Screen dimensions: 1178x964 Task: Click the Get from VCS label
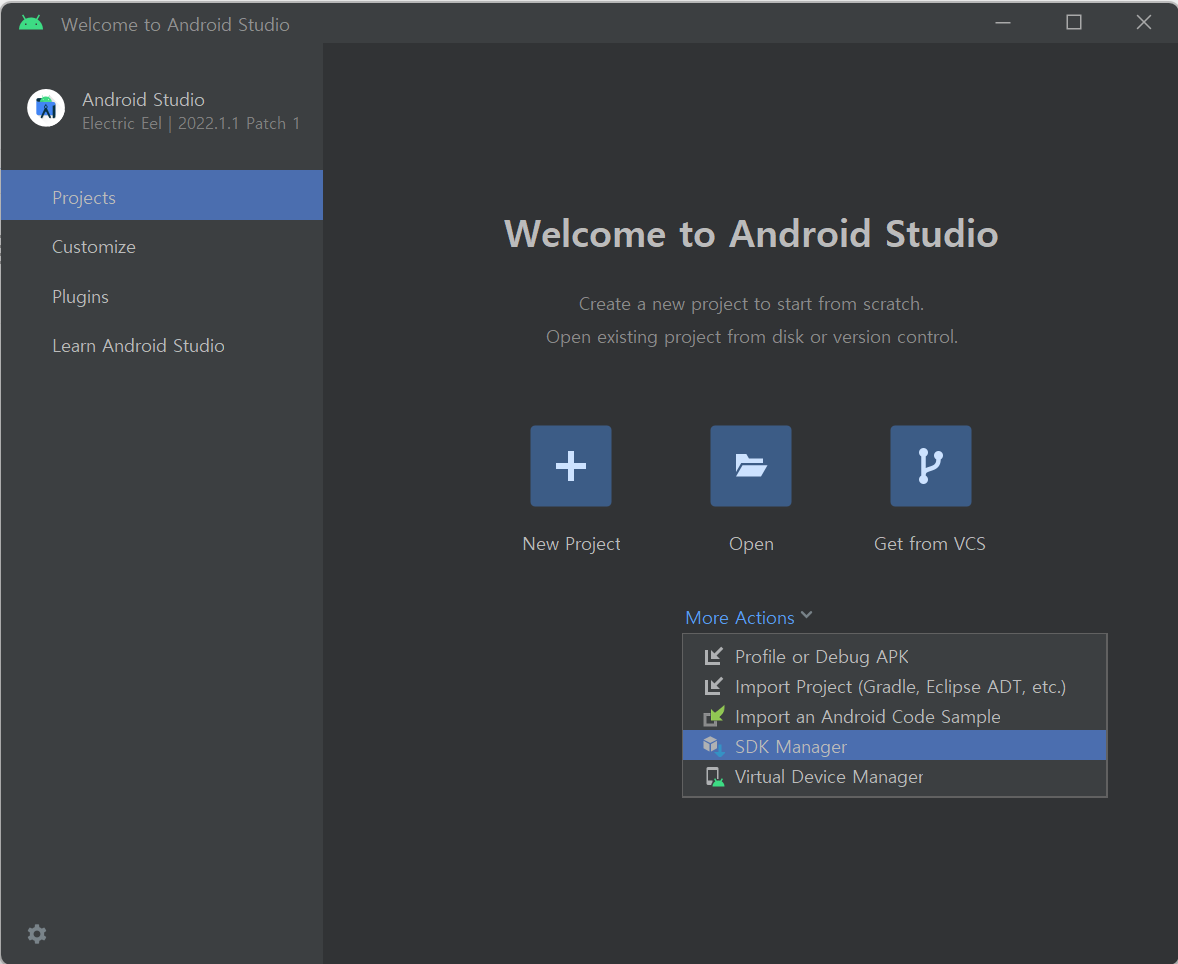[x=930, y=544]
